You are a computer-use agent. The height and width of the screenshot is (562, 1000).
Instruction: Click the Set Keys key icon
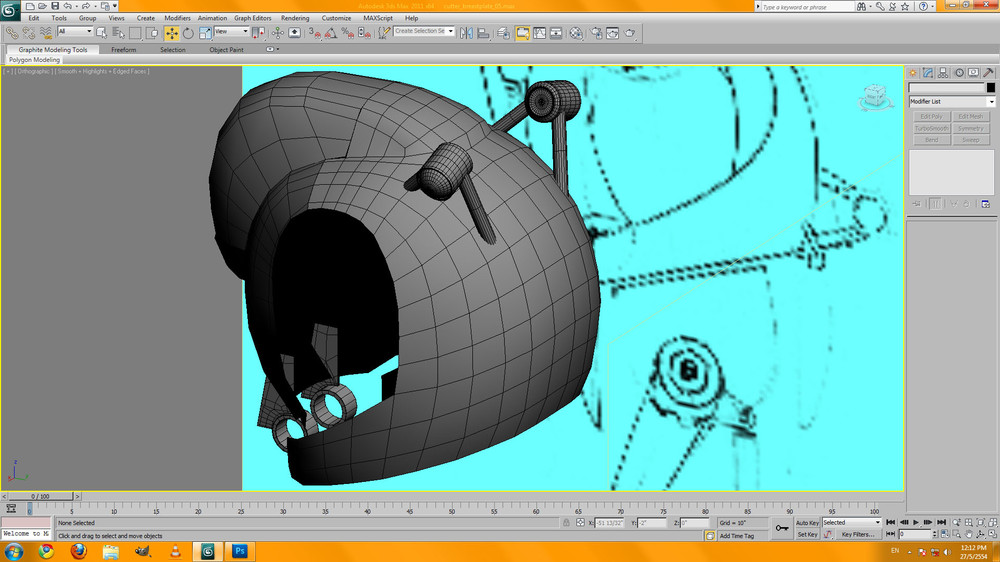783,528
